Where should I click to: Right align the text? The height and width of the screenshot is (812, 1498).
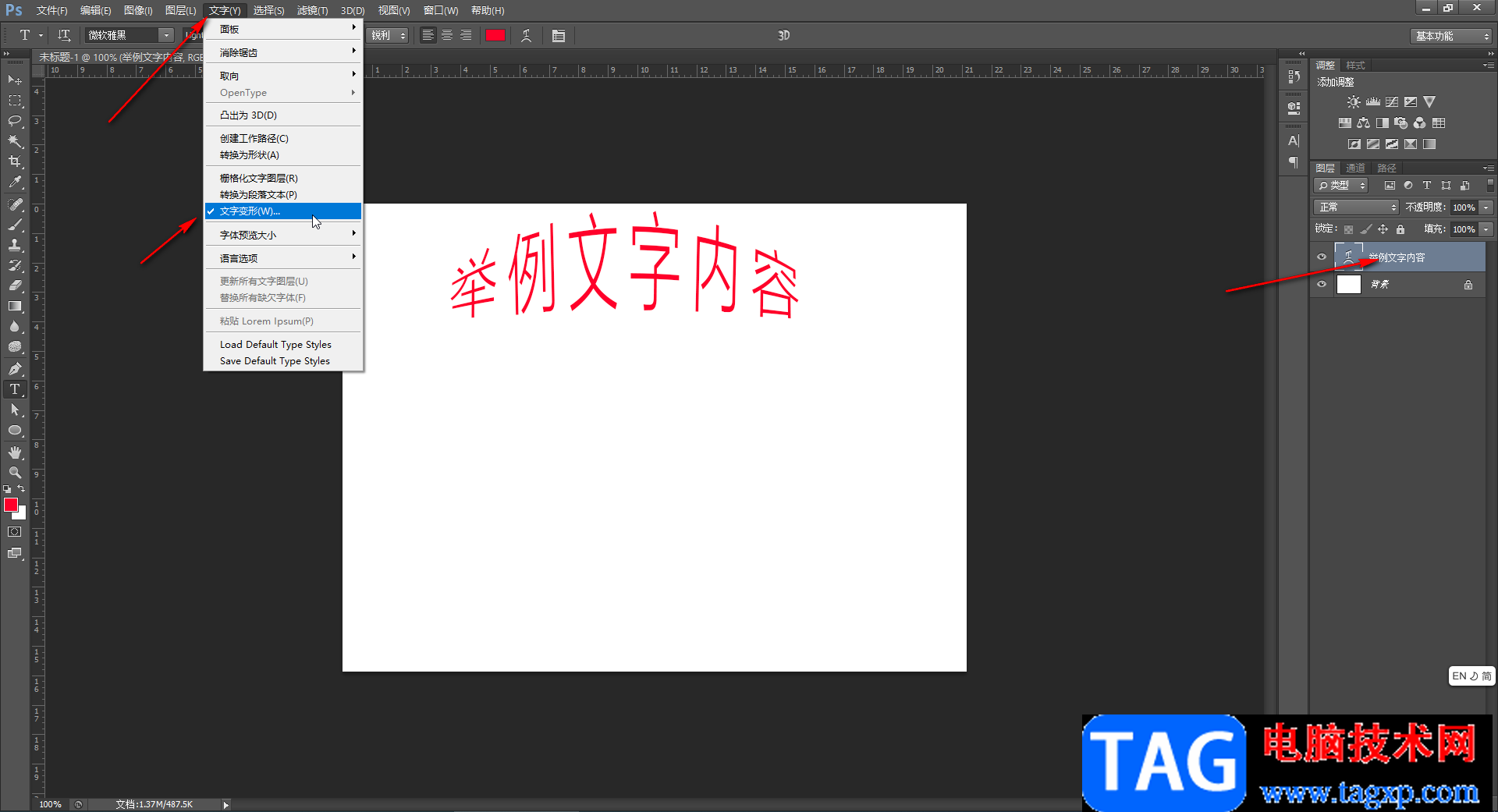[x=466, y=35]
